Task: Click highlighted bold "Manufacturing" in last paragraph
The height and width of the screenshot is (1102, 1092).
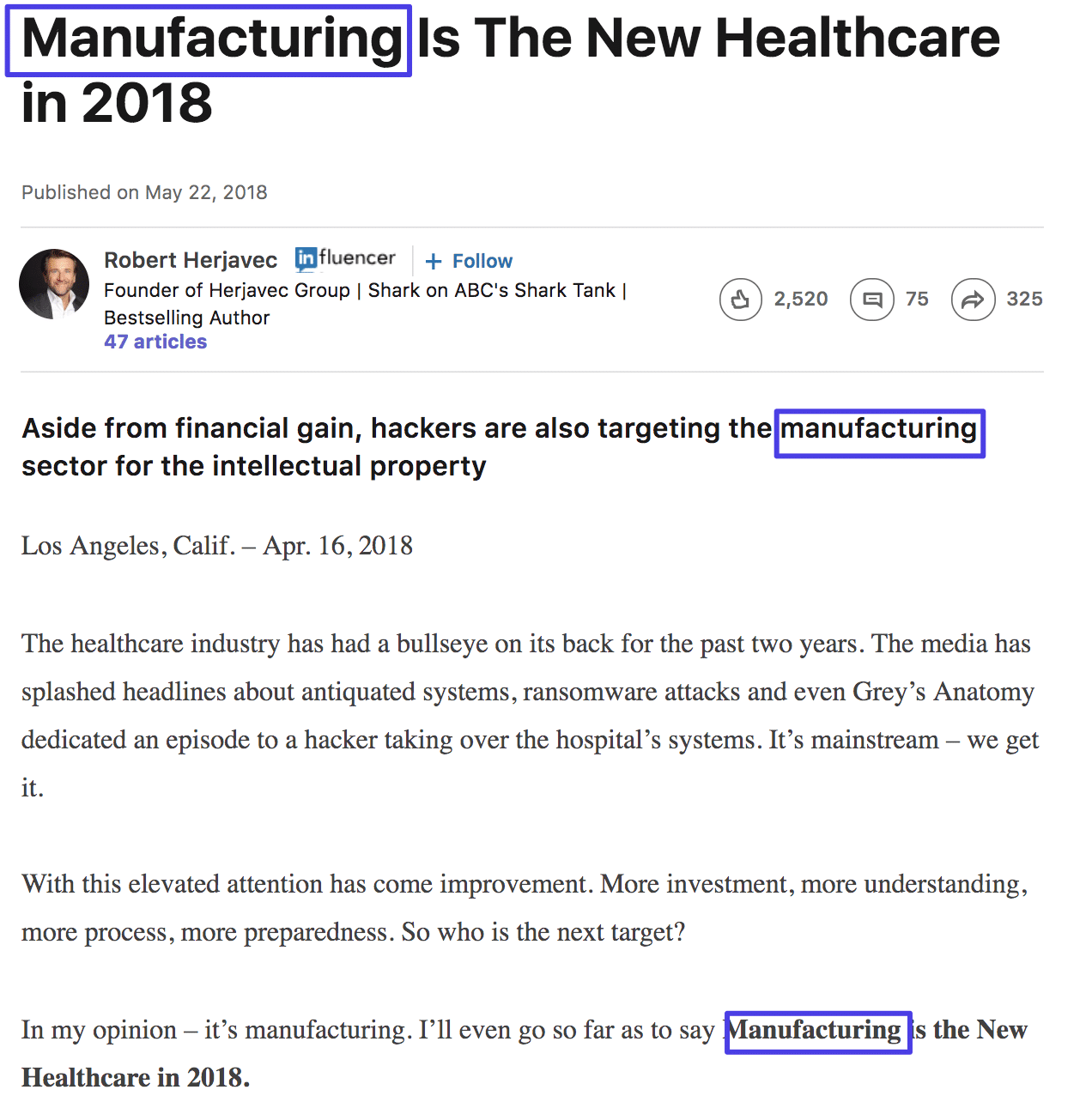Action: tap(816, 1030)
